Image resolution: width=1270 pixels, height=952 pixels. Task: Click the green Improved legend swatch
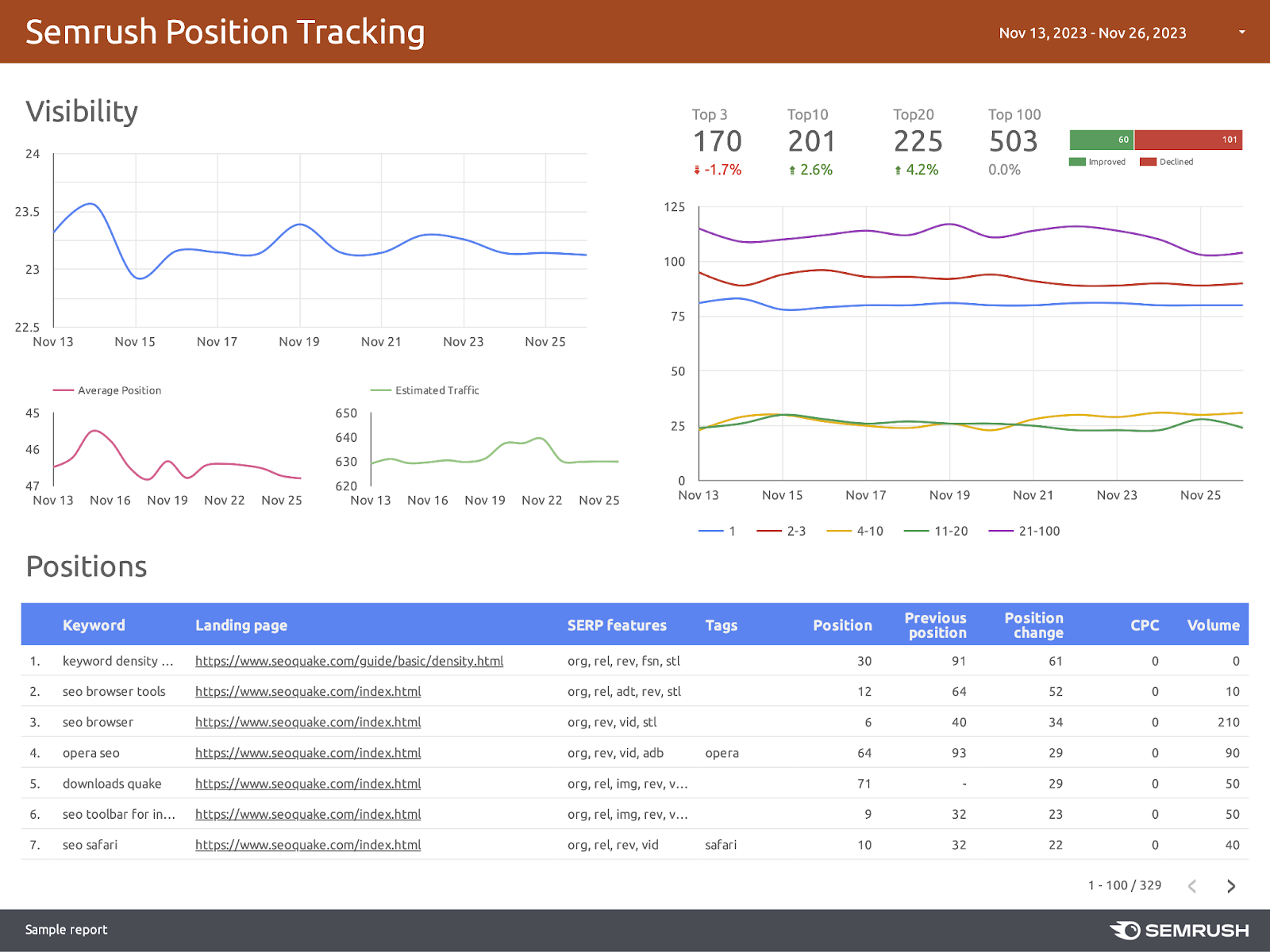point(1076,162)
